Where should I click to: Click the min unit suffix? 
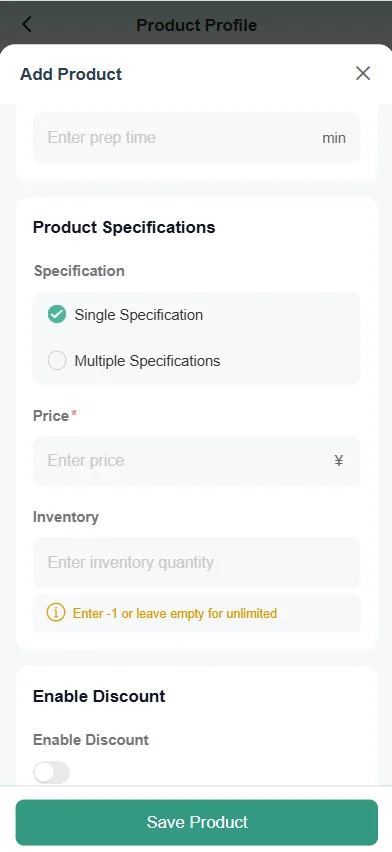tap(334, 138)
